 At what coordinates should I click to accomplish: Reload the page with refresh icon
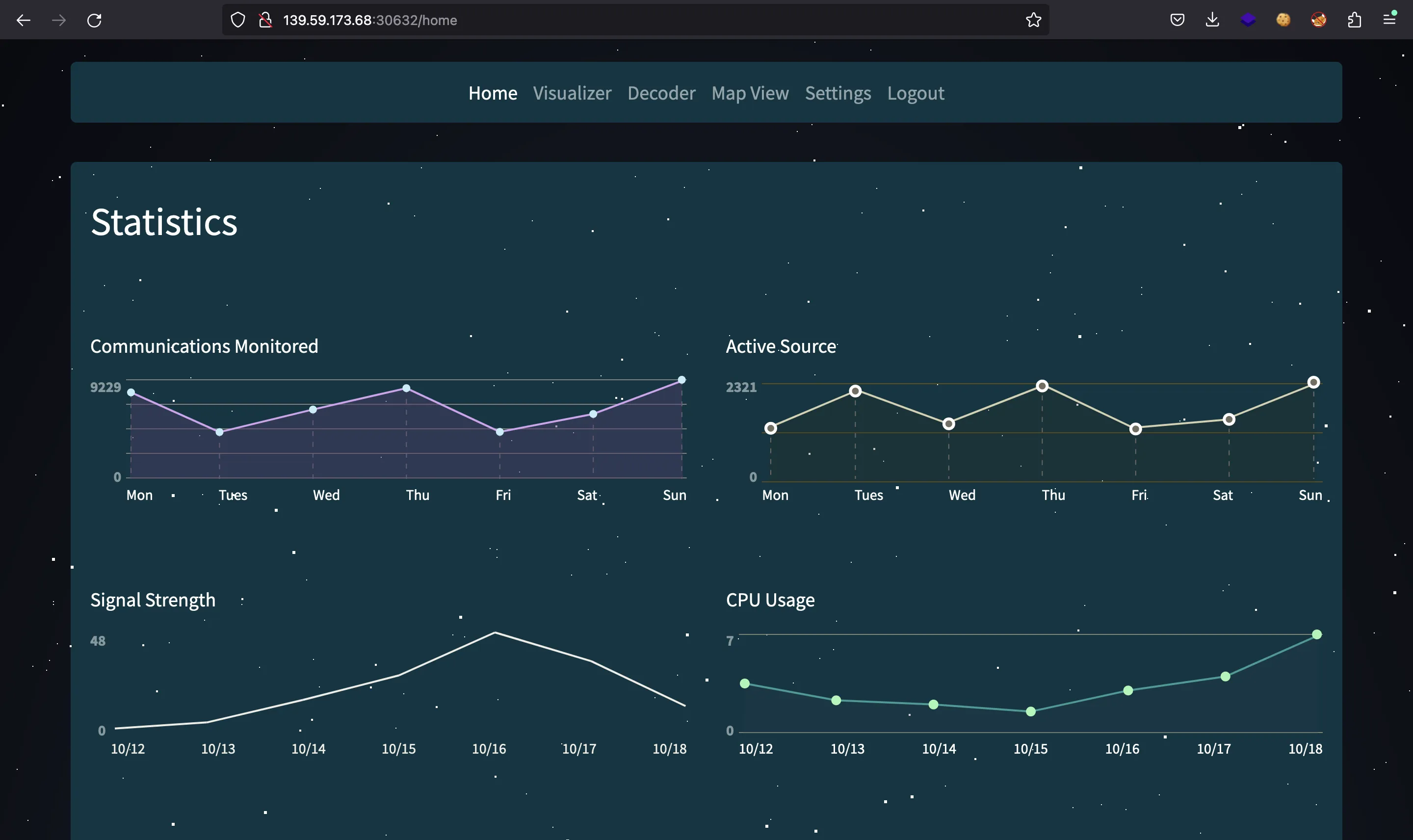click(x=95, y=21)
